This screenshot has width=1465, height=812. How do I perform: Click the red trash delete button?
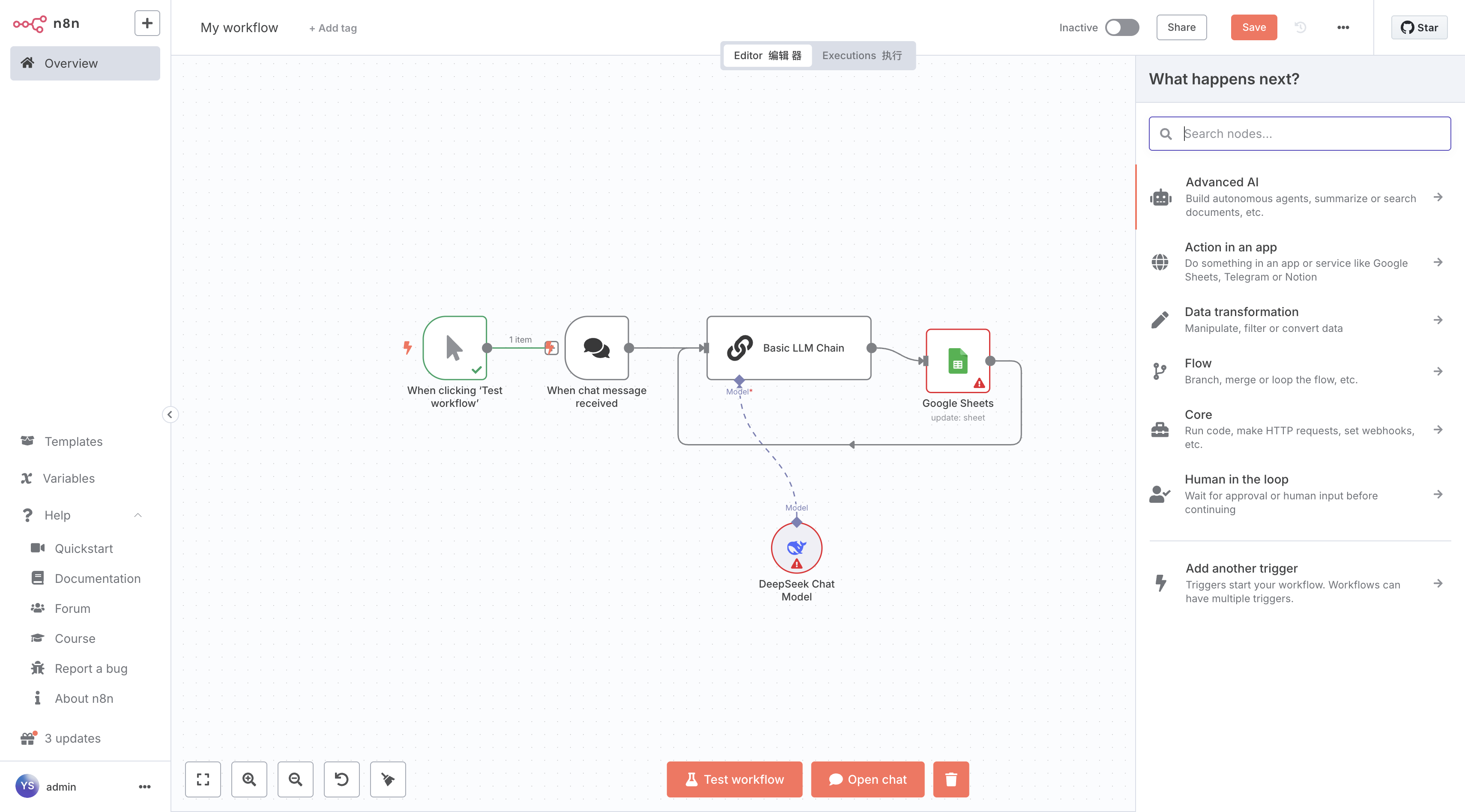tap(951, 779)
